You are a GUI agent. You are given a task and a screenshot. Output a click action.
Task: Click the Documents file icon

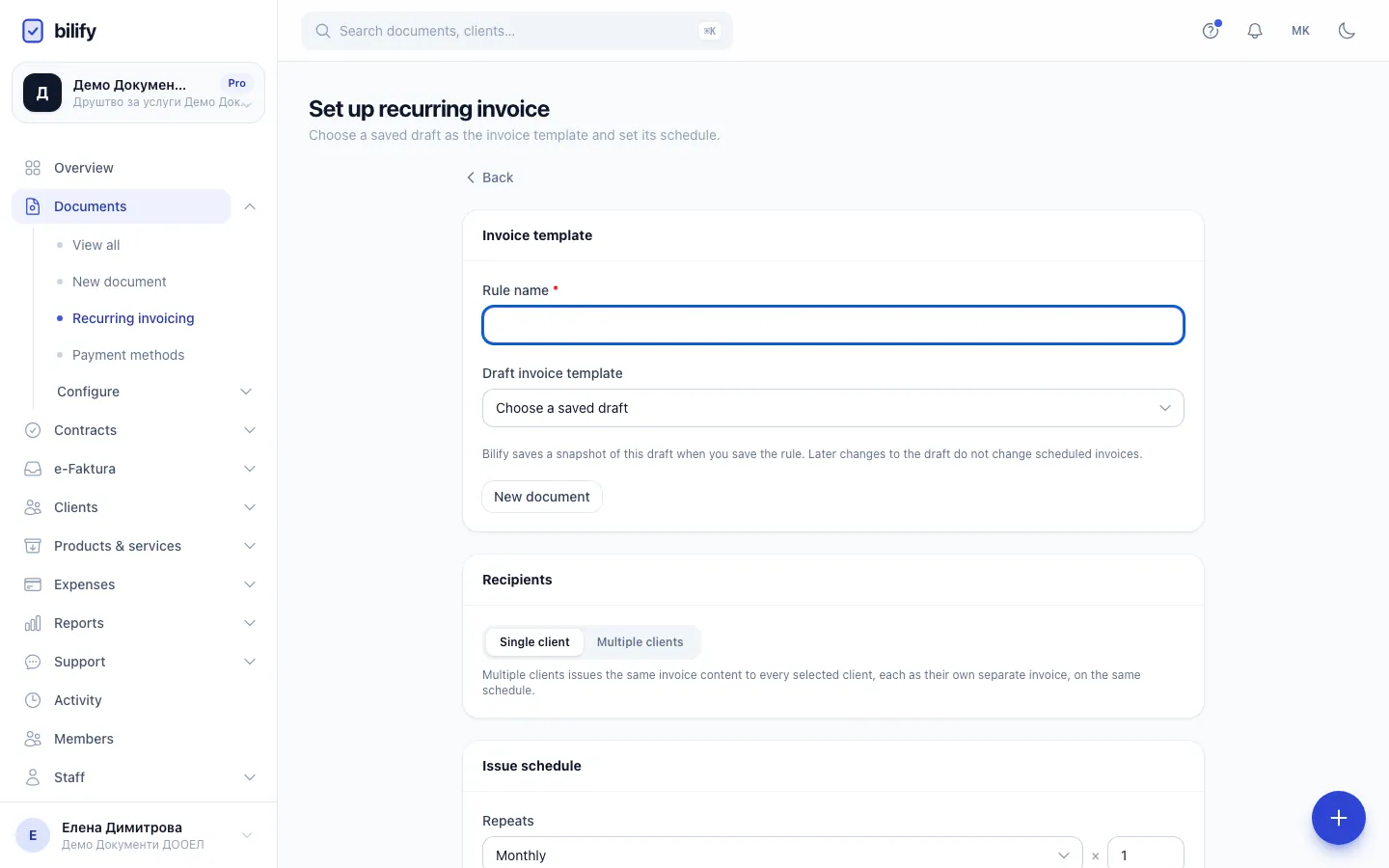33,206
